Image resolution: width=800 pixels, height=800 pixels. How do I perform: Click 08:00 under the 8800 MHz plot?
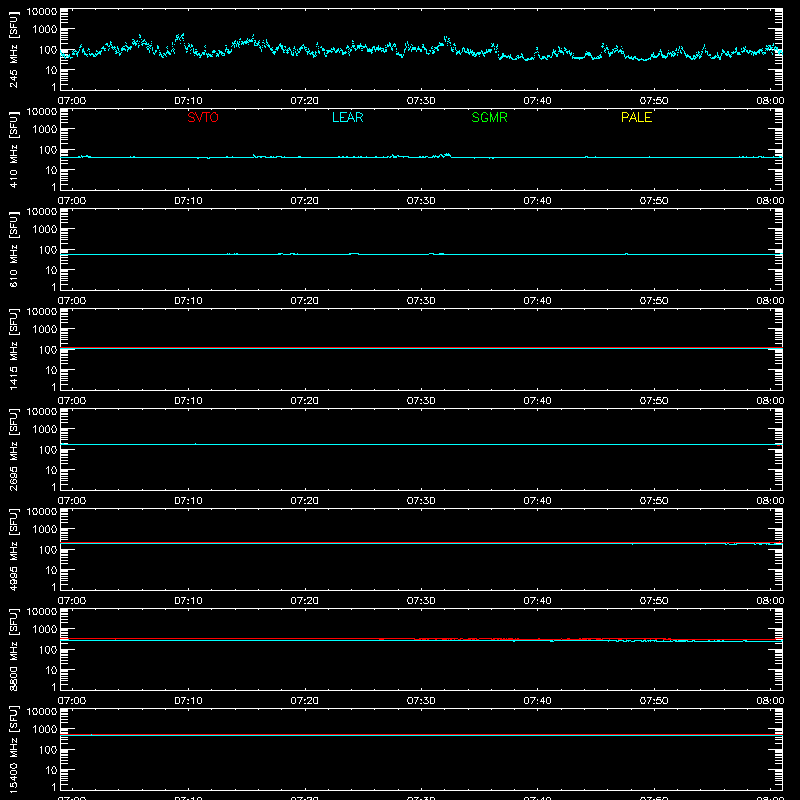[x=770, y=701]
